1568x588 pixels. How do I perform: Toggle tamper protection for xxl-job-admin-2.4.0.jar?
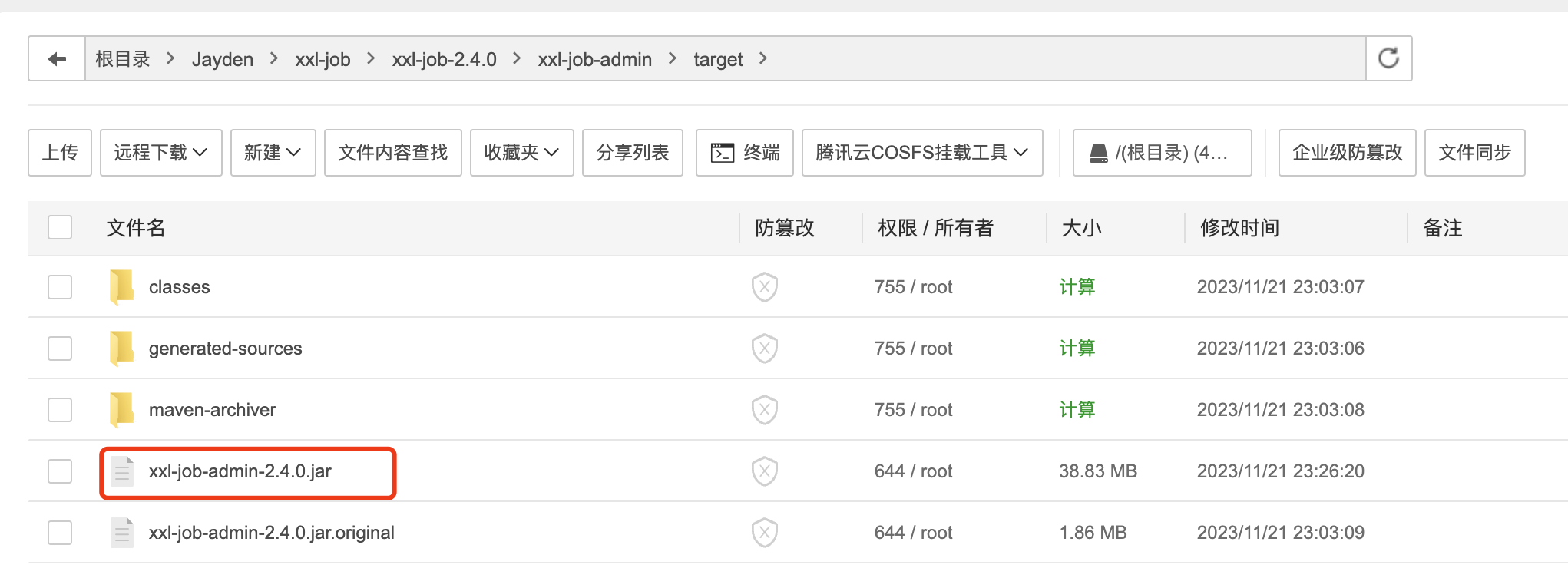click(x=764, y=471)
